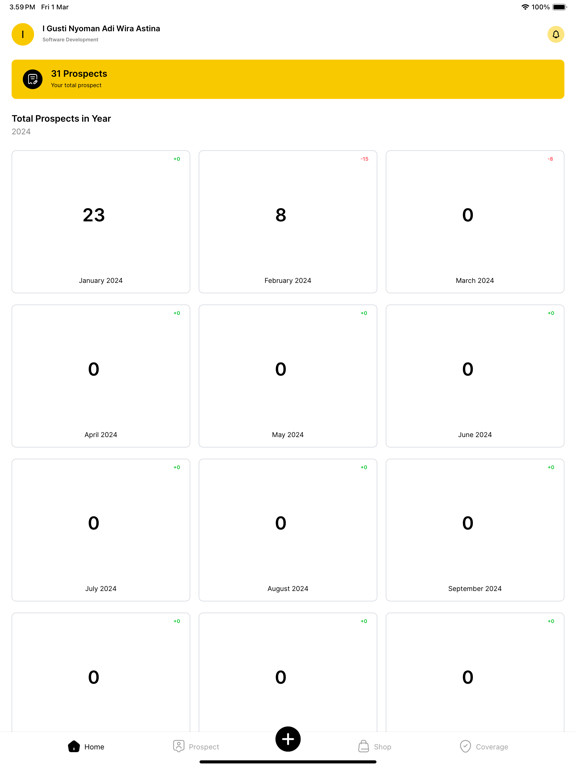576x768 pixels.
Task: Click the 3:59 PM clock in status bar
Action: (x=22, y=7)
